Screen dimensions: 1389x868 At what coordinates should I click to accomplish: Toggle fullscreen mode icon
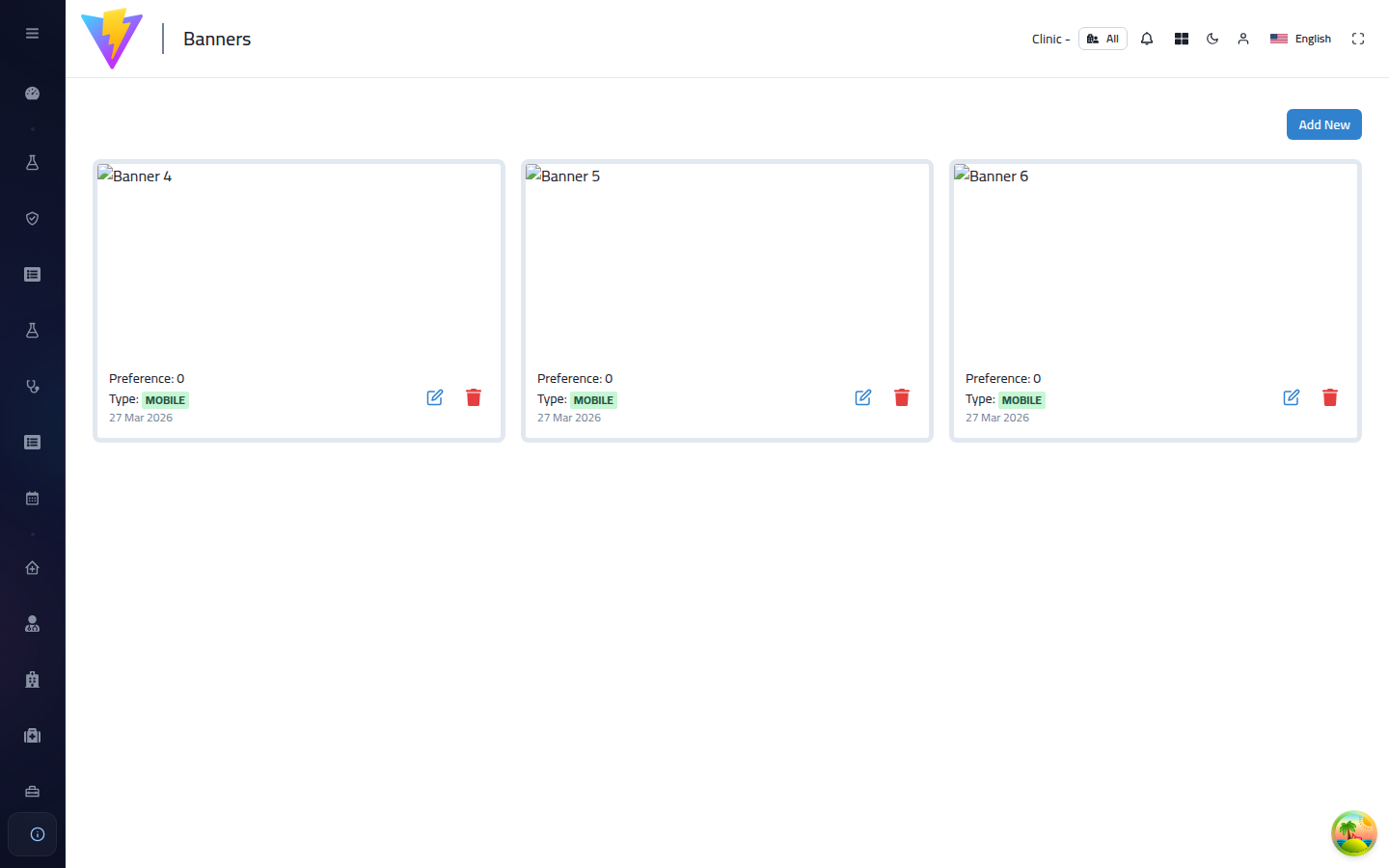click(1358, 39)
